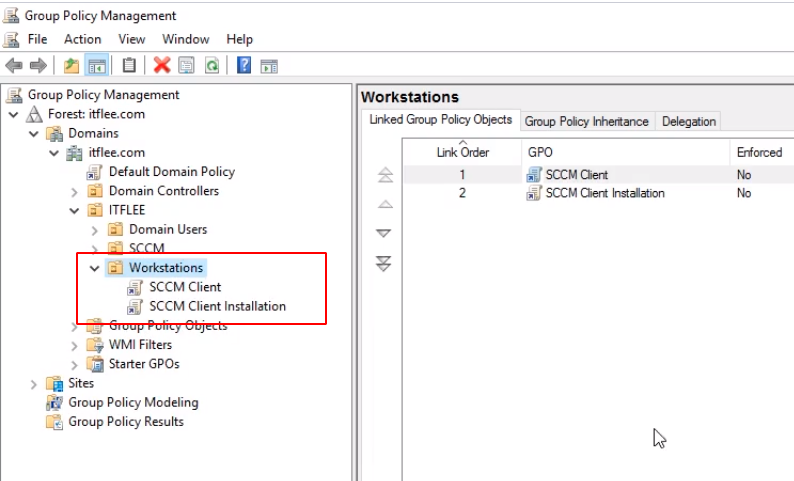Click the Forward arrow toolbar button
This screenshot has height=481, width=794.
[x=38, y=65]
